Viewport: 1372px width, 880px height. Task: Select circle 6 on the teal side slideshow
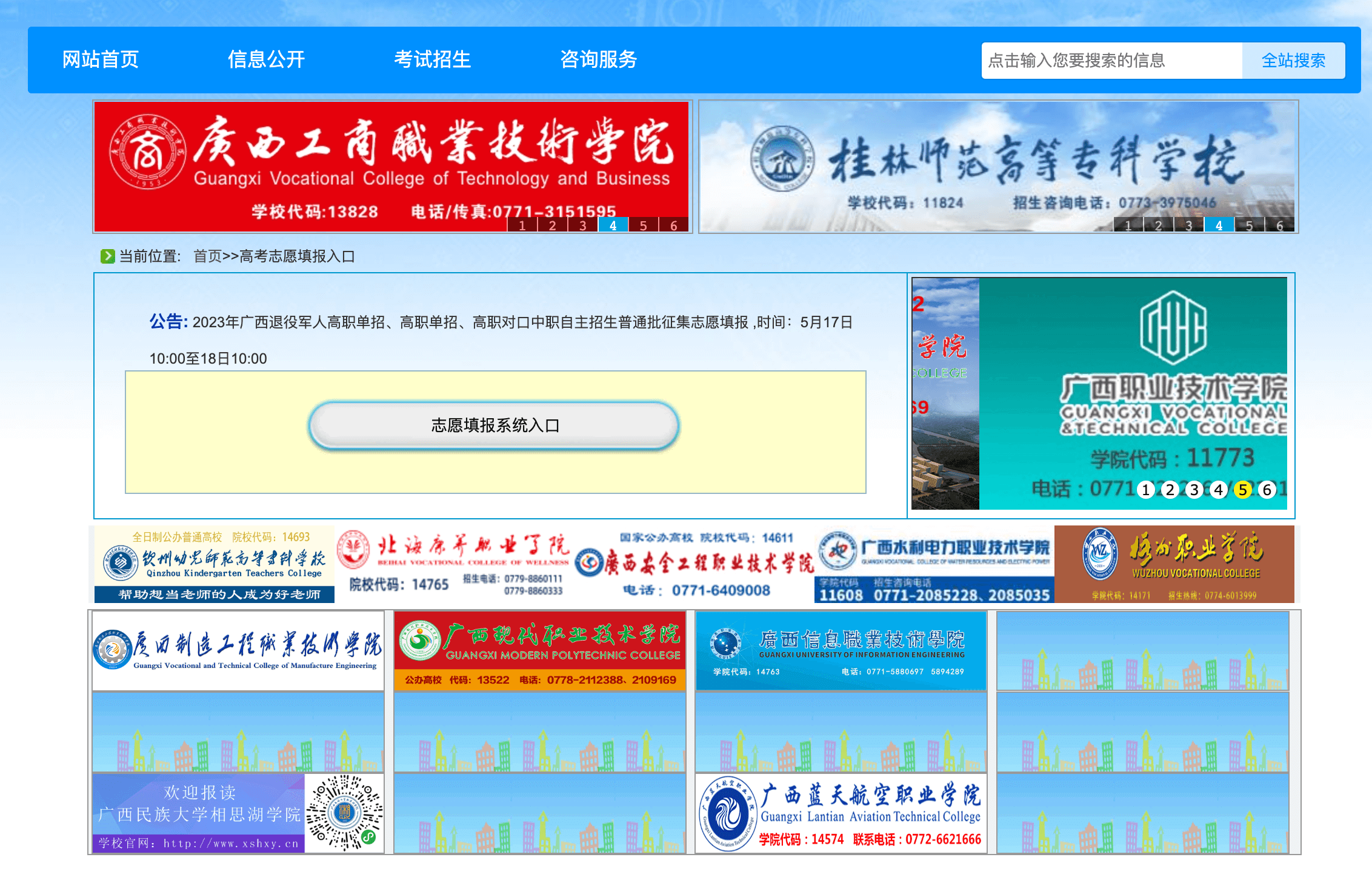1267,490
